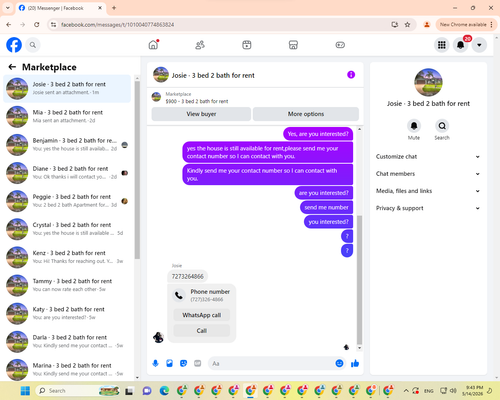Expand Media, files and links section
The height and width of the screenshot is (400, 500).
(x=428, y=191)
